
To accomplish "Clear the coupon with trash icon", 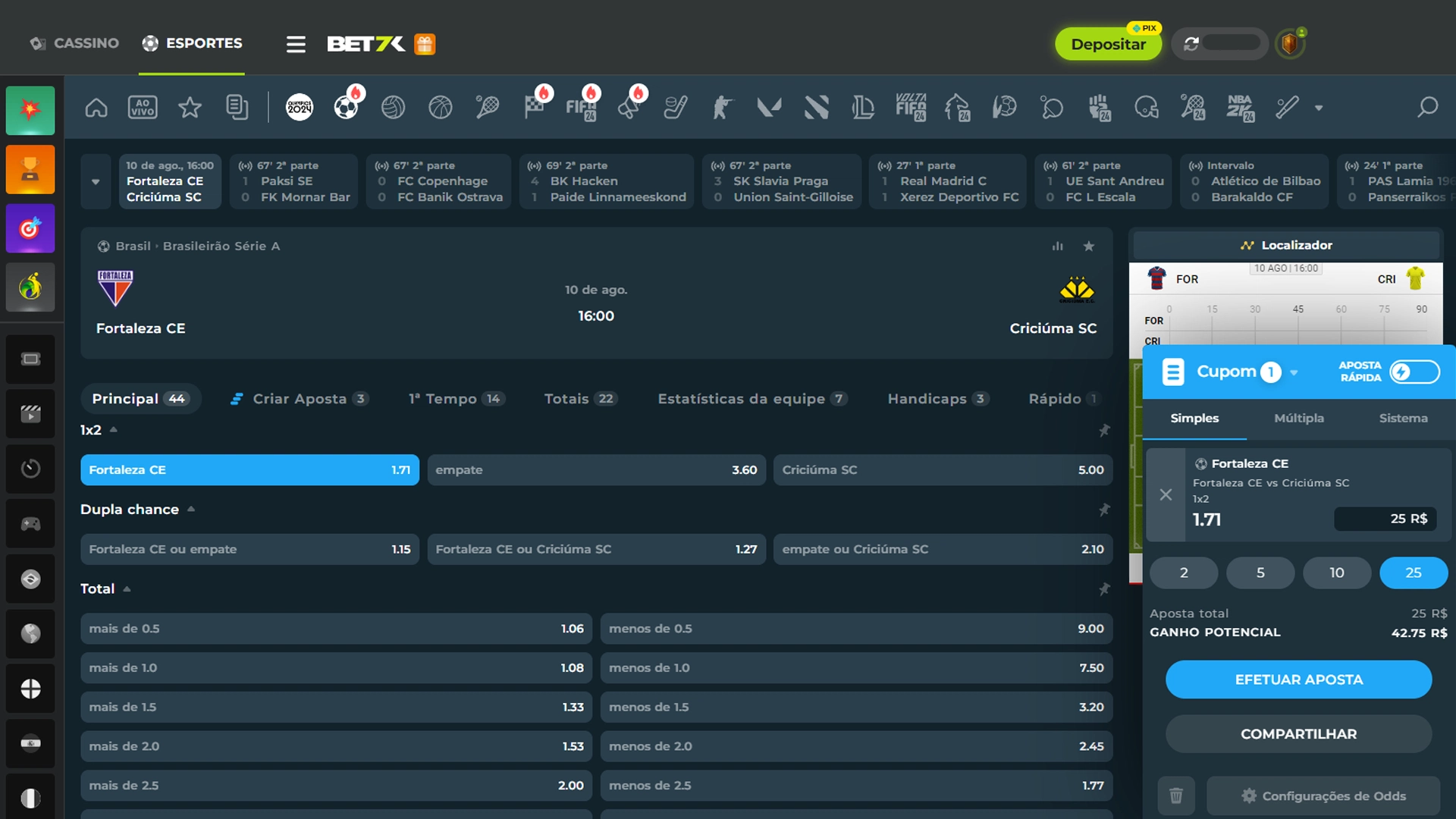I will (x=1176, y=795).
